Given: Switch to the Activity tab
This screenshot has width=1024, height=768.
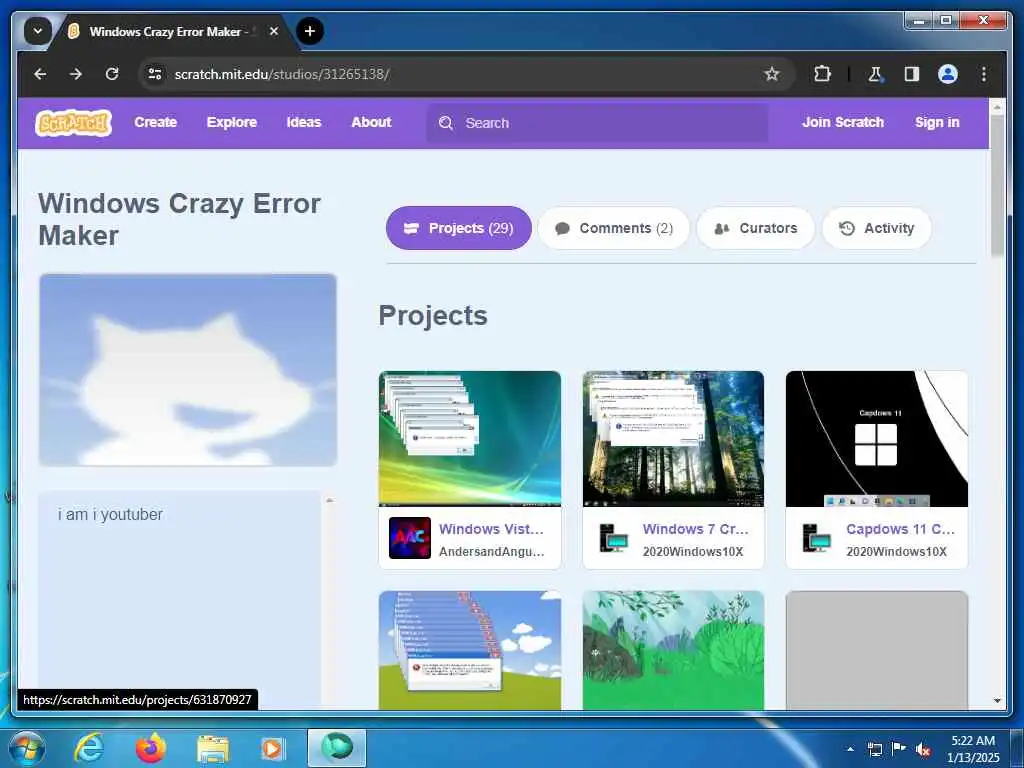Looking at the screenshot, I should pyautogui.click(x=876, y=228).
